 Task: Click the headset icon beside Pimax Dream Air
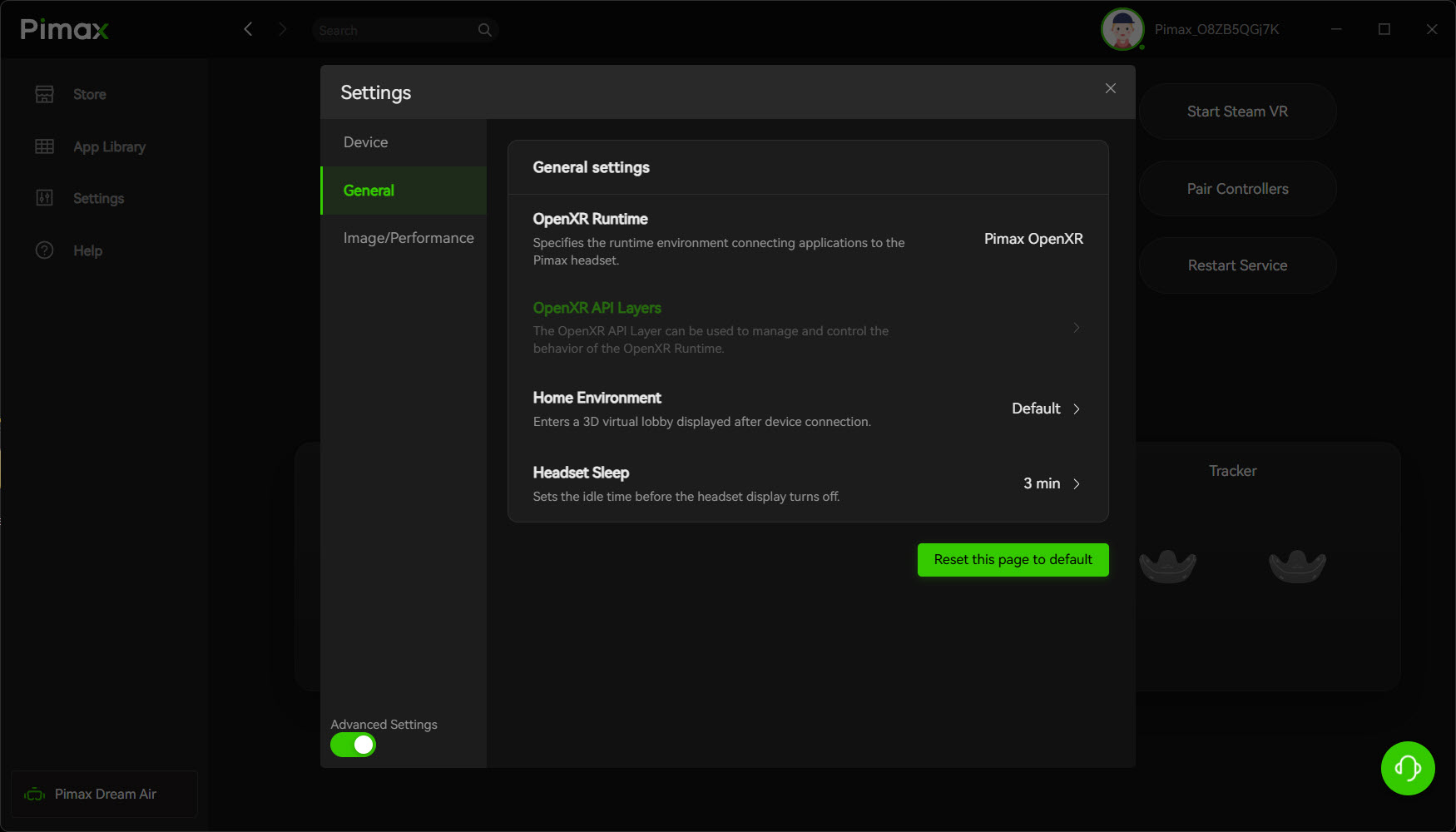click(x=35, y=795)
